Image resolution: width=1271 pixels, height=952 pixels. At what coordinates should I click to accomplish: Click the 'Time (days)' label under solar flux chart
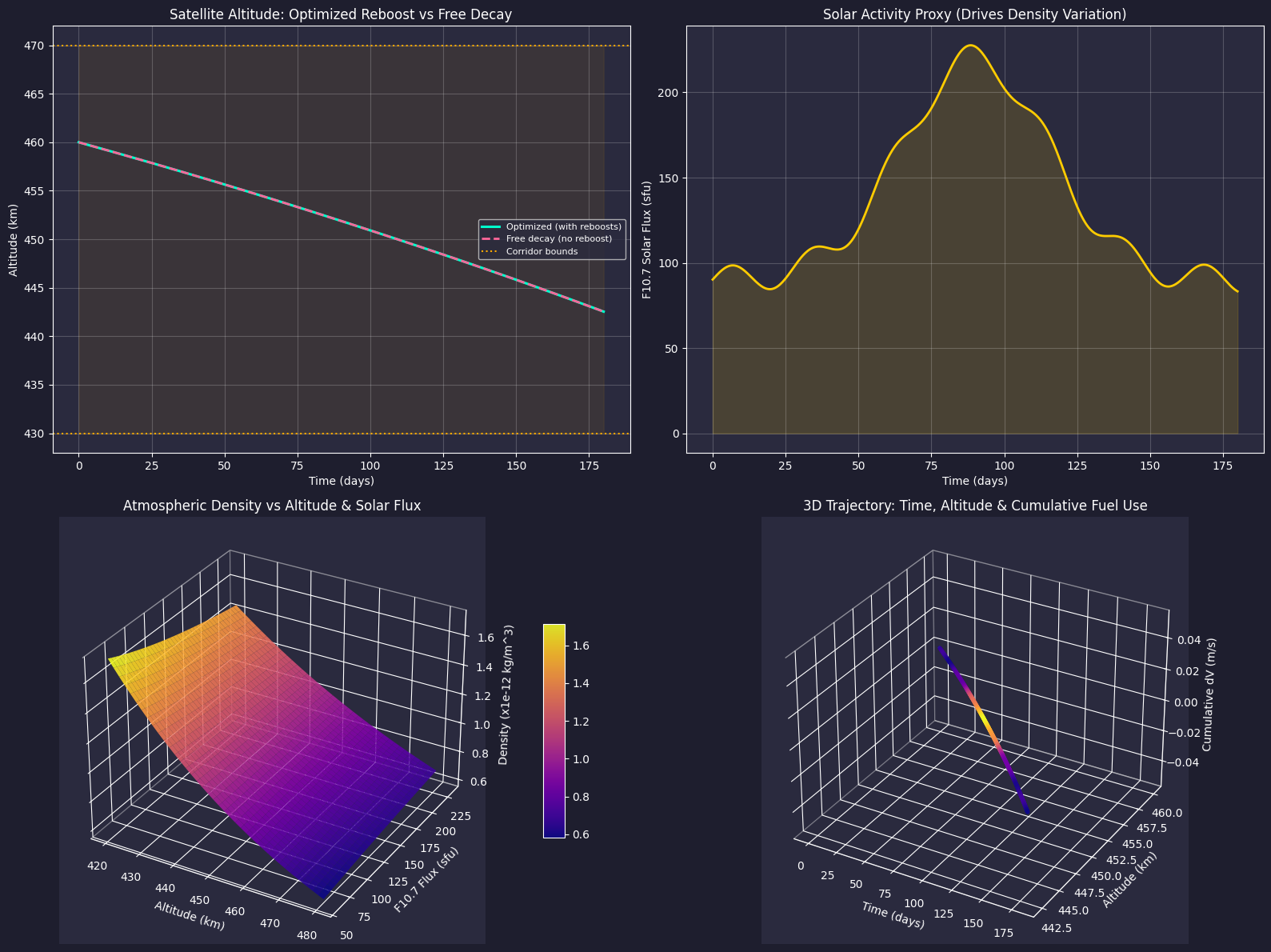[x=975, y=481]
